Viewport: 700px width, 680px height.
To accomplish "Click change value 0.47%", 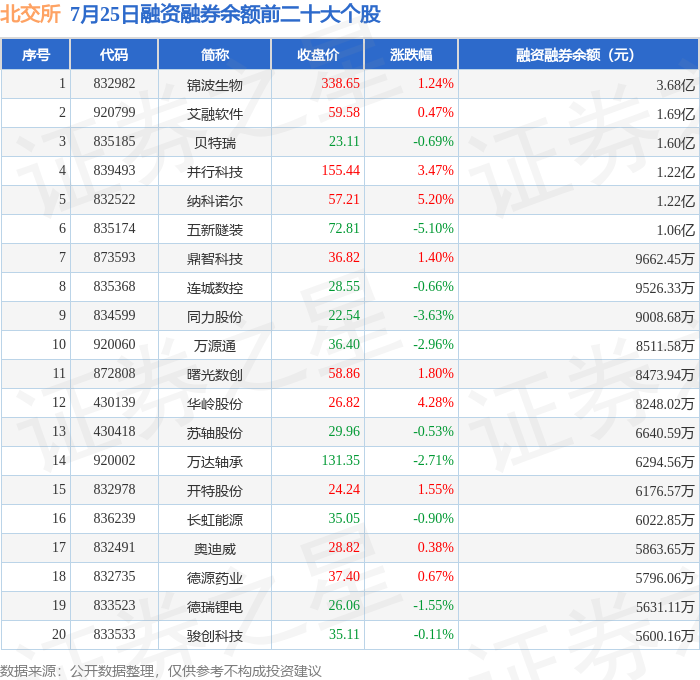I will pos(436,113).
